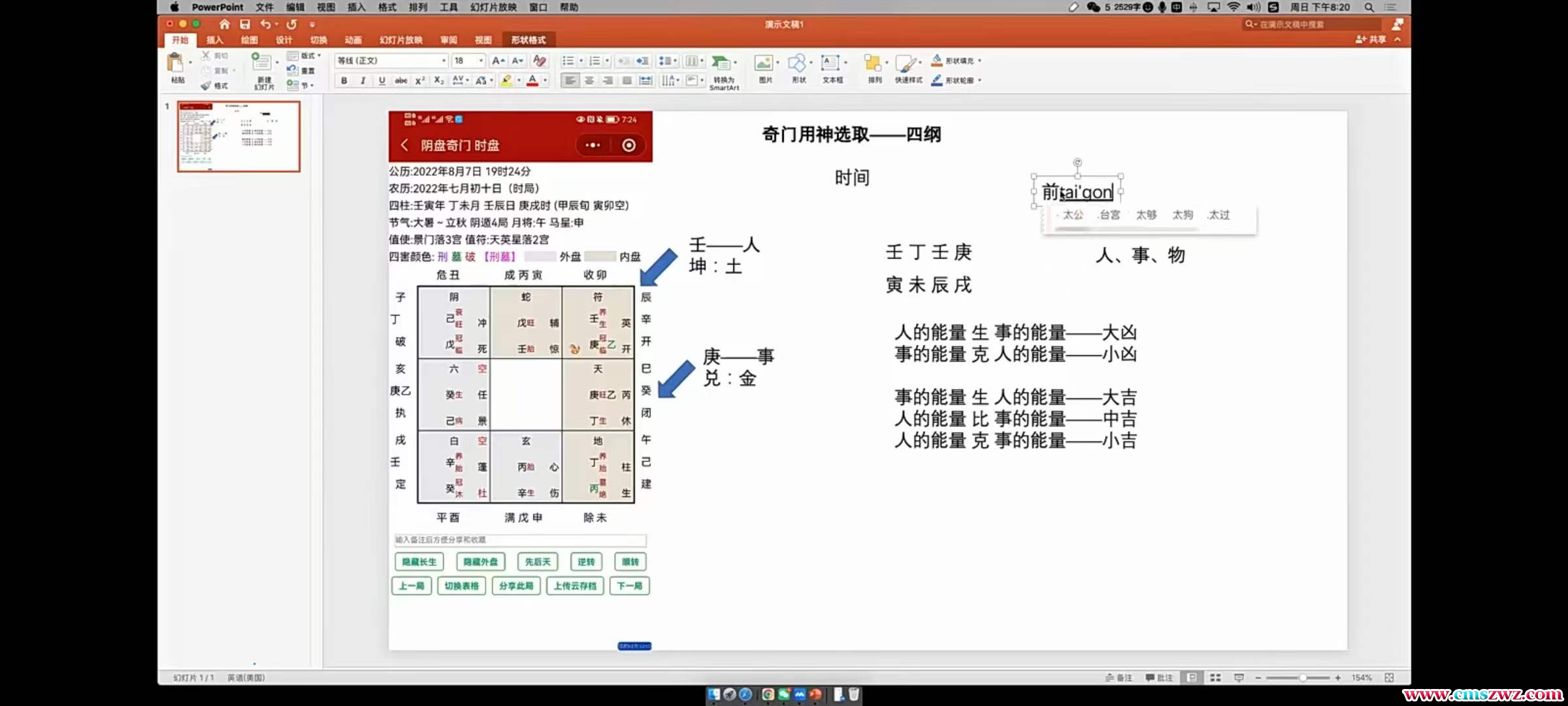Click the Format painter (格式) brush icon
Screen dimensions: 1568x706
coord(206,86)
